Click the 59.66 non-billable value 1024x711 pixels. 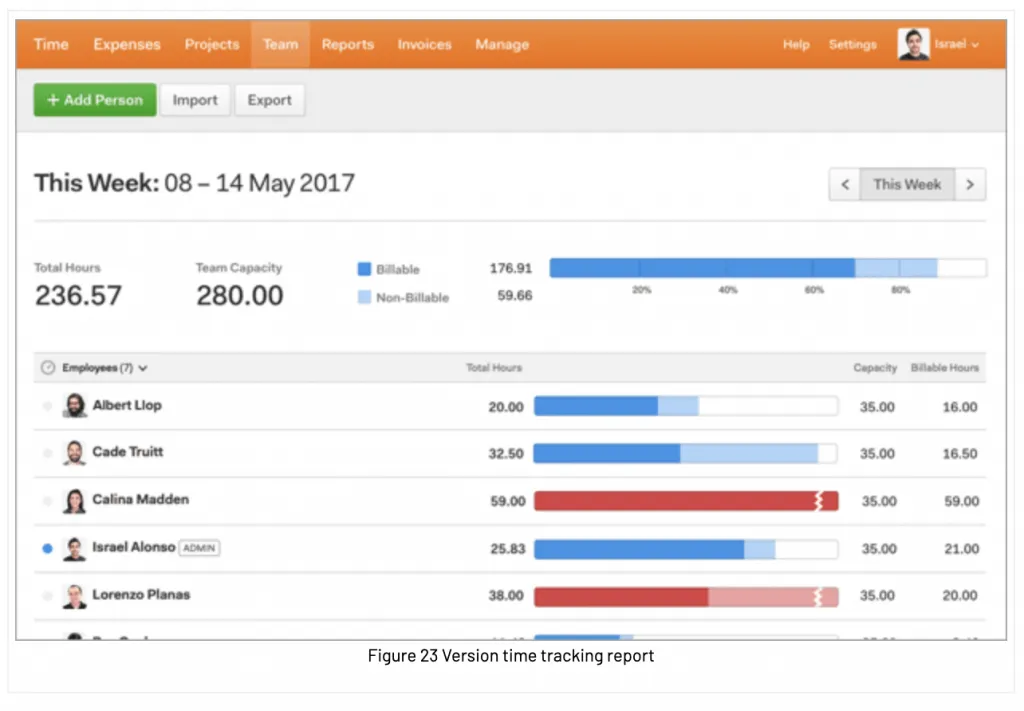point(515,296)
